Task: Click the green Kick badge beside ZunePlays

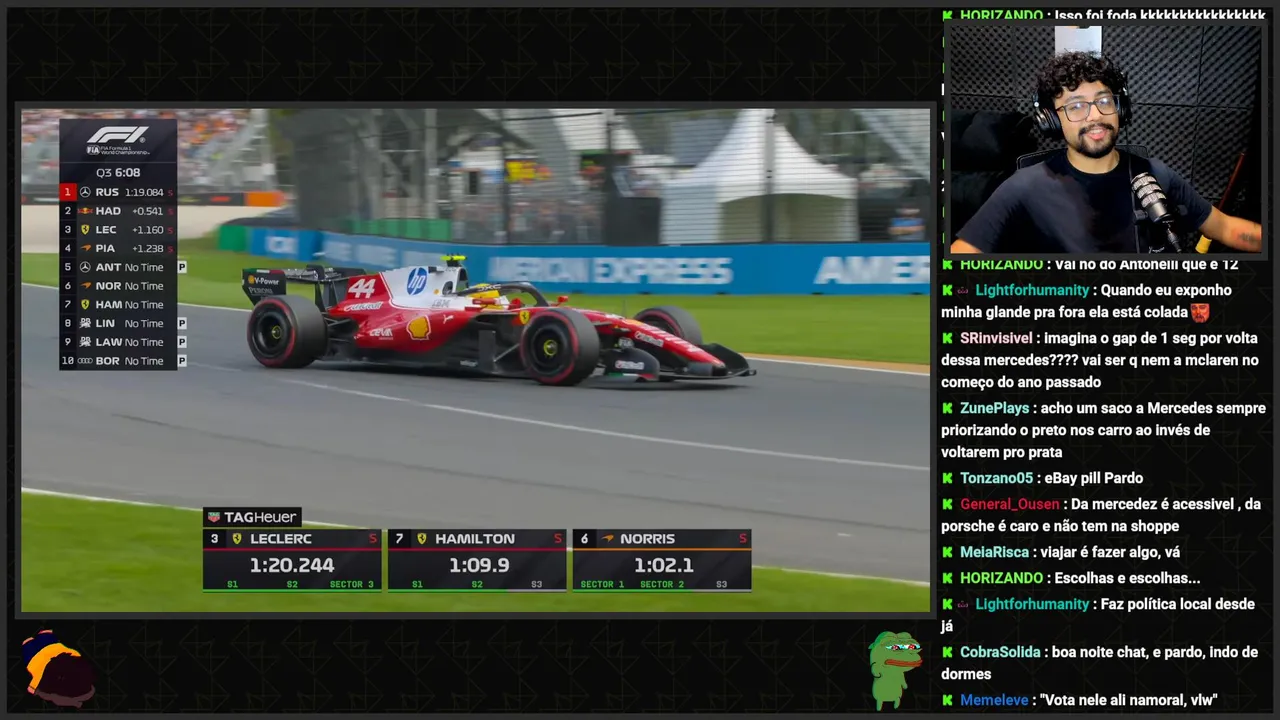Action: pyautogui.click(x=947, y=408)
